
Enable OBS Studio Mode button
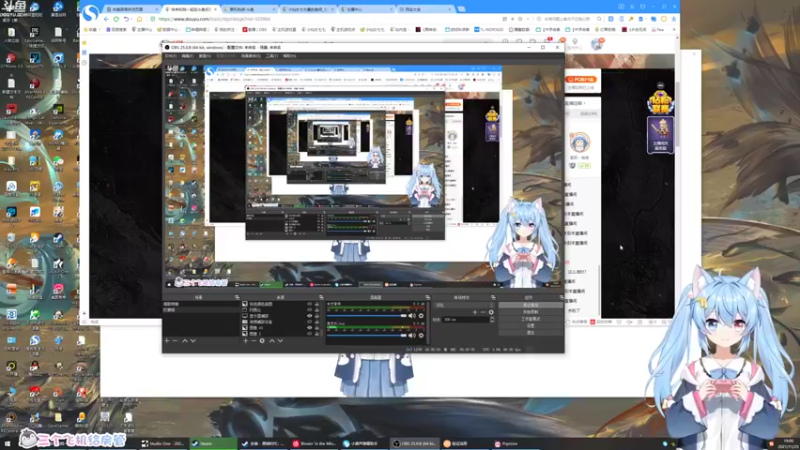[531, 319]
